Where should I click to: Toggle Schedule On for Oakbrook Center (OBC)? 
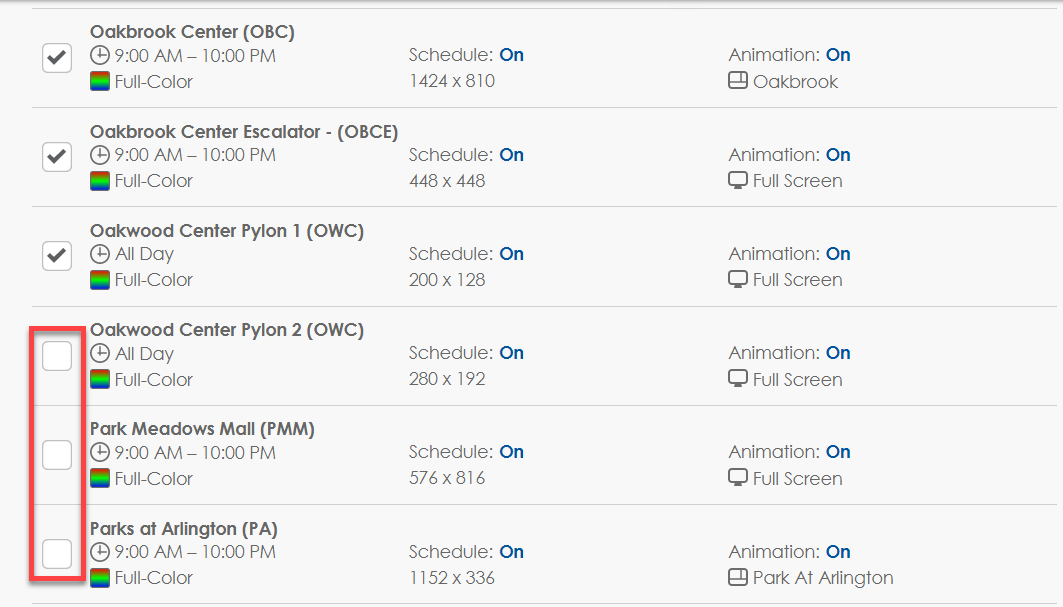click(x=511, y=55)
